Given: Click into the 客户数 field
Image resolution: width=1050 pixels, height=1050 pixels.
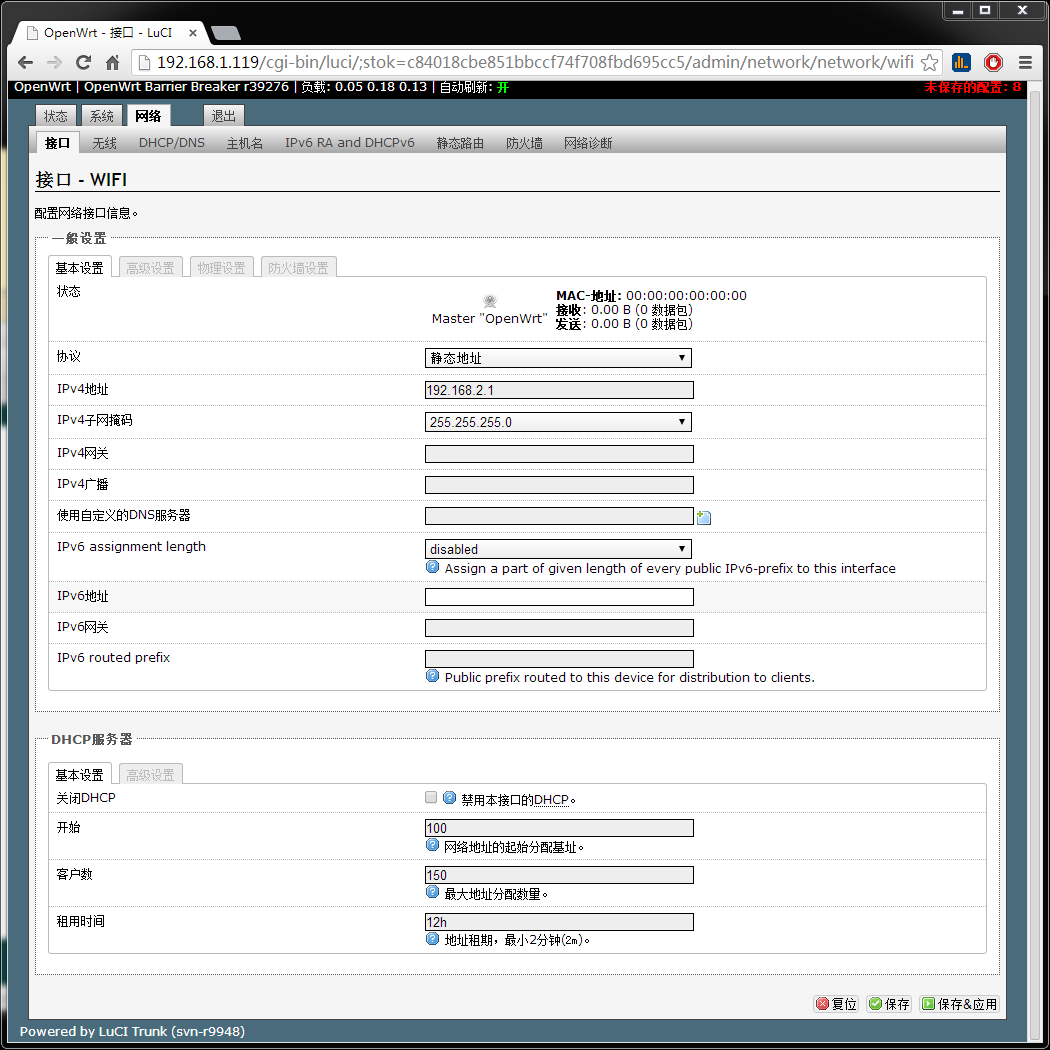Looking at the screenshot, I should [559, 875].
